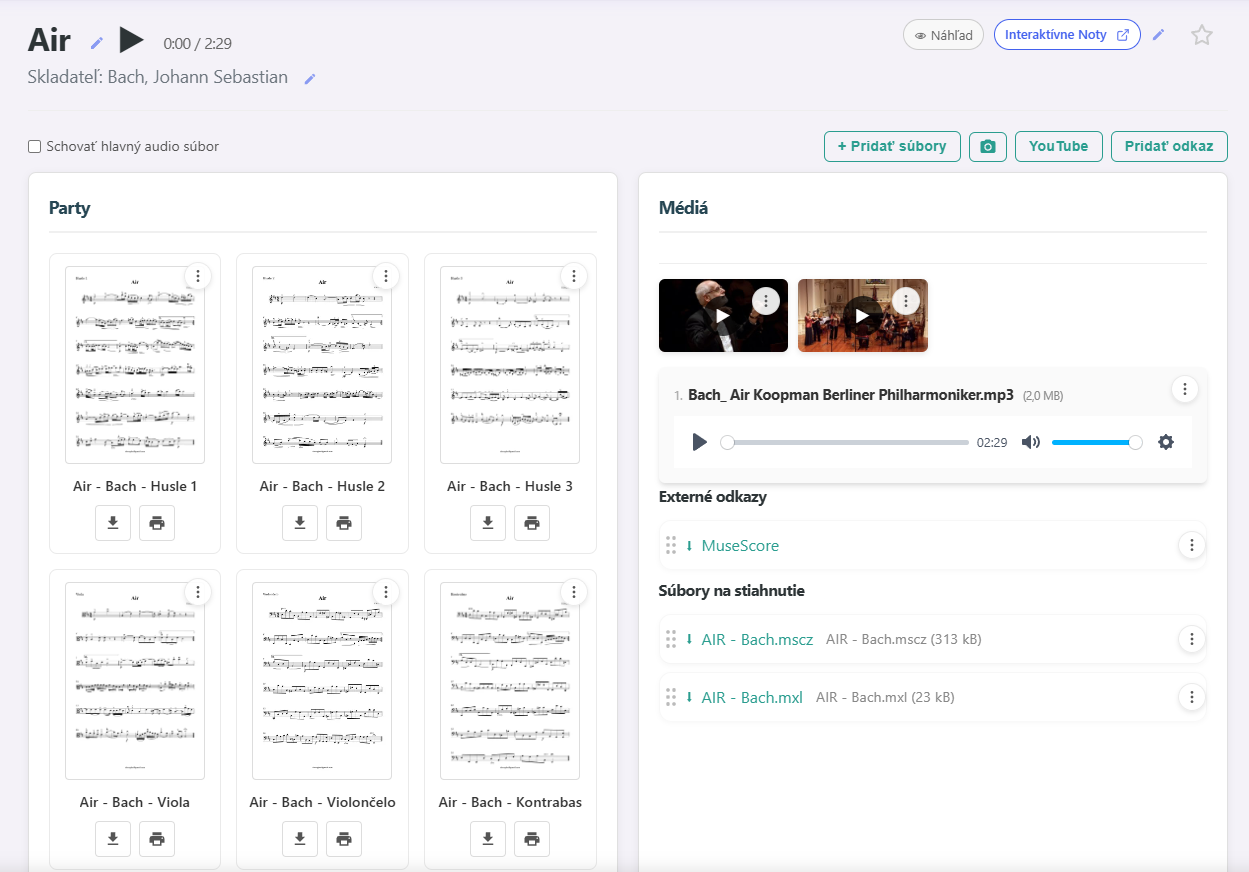Viewport: 1249px width, 872px height.
Task: Print the Viola part
Action: point(157,839)
